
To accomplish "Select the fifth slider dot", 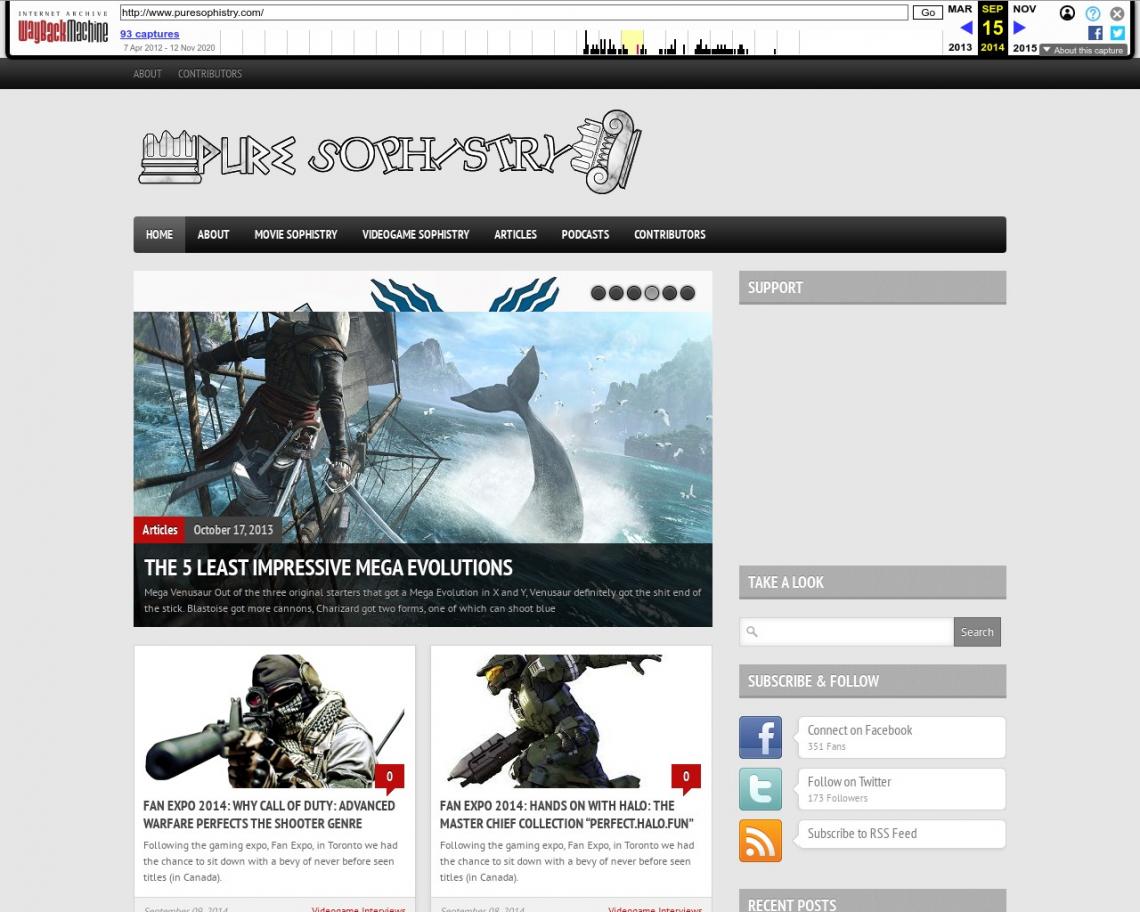I will point(670,293).
